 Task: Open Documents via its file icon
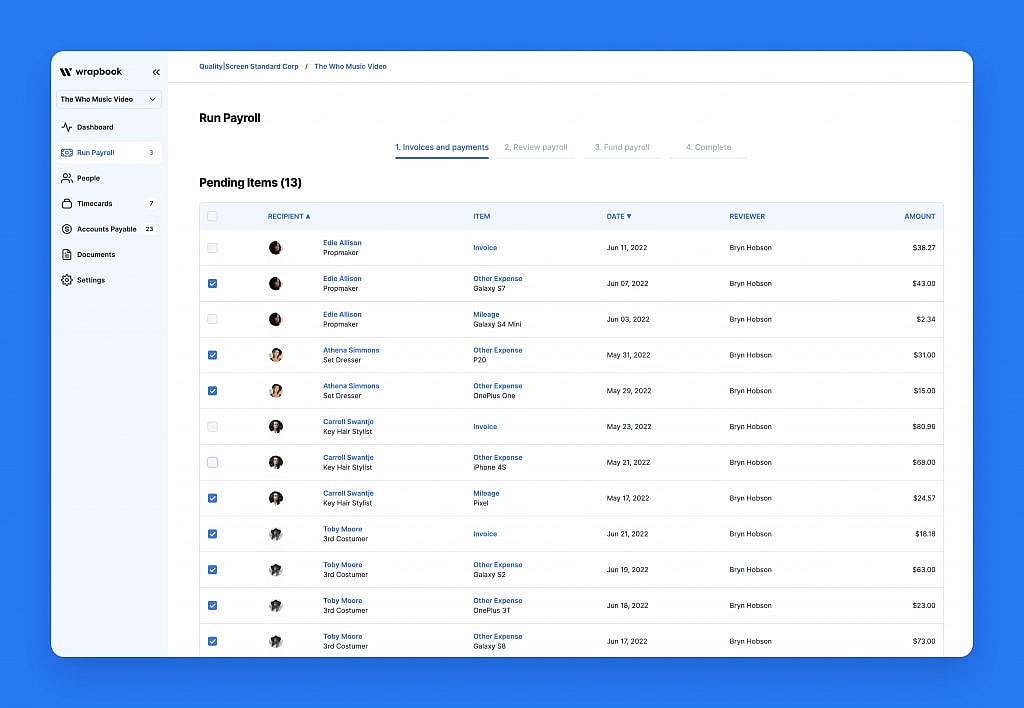tap(67, 254)
